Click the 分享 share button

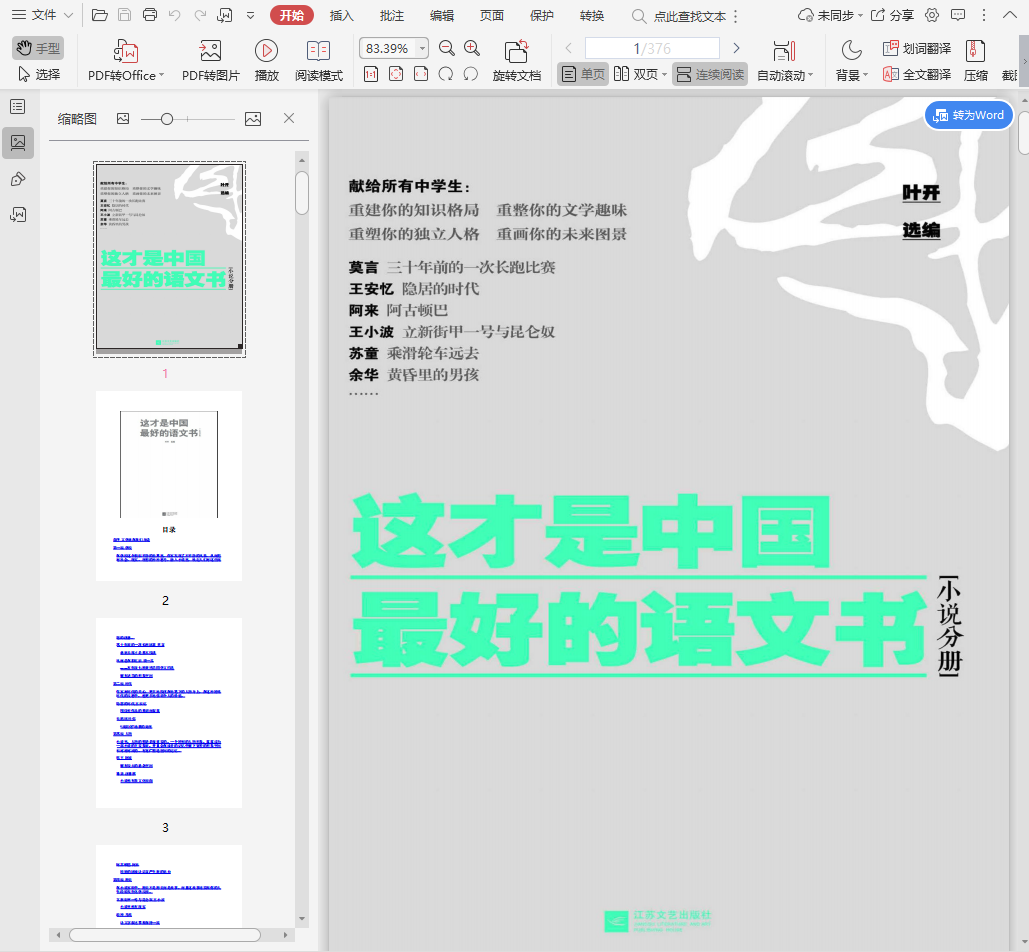pyautogui.click(x=892, y=15)
